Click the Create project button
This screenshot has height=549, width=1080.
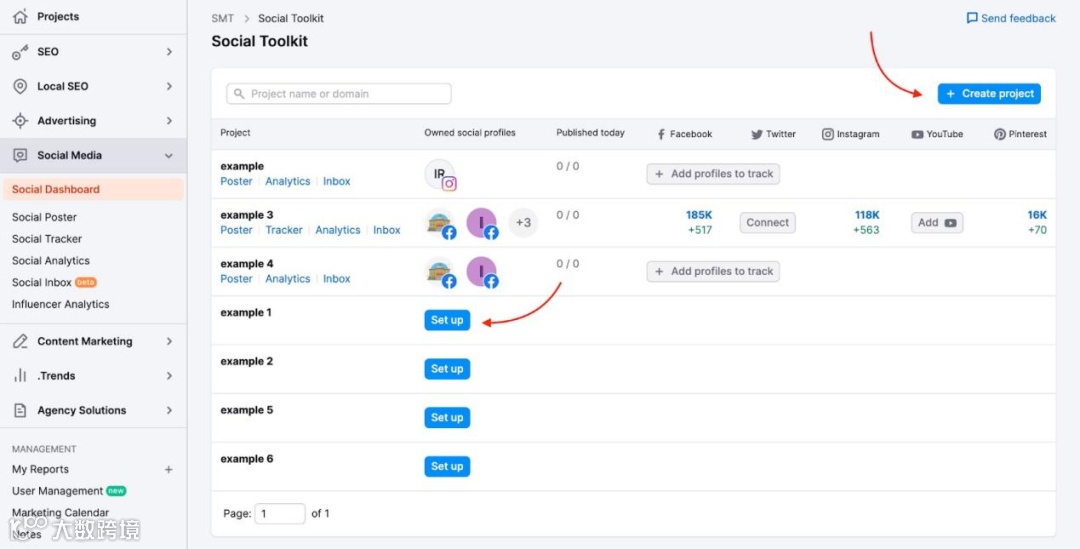989,94
